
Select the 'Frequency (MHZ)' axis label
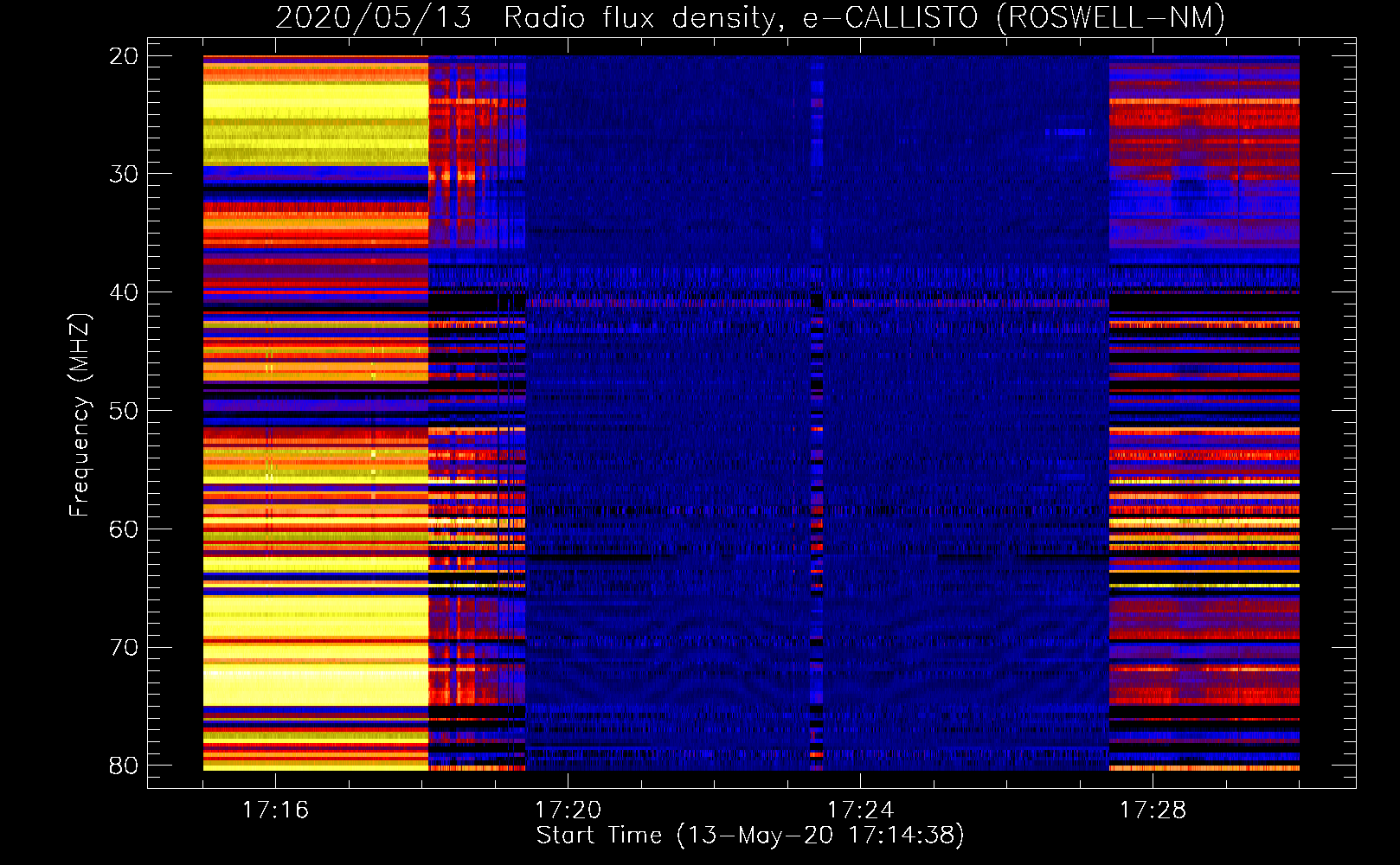[80, 415]
